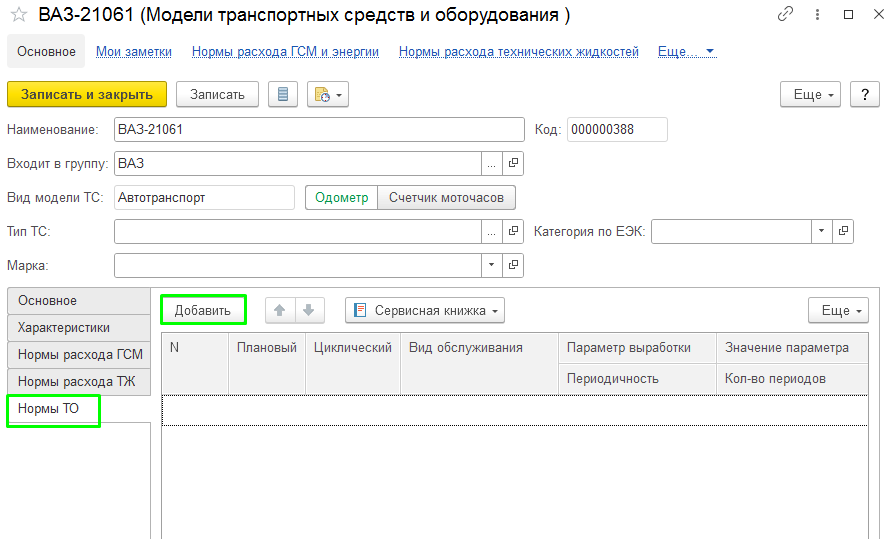Move the row down with down arrow
This screenshot has width=891, height=539.
[x=309, y=310]
